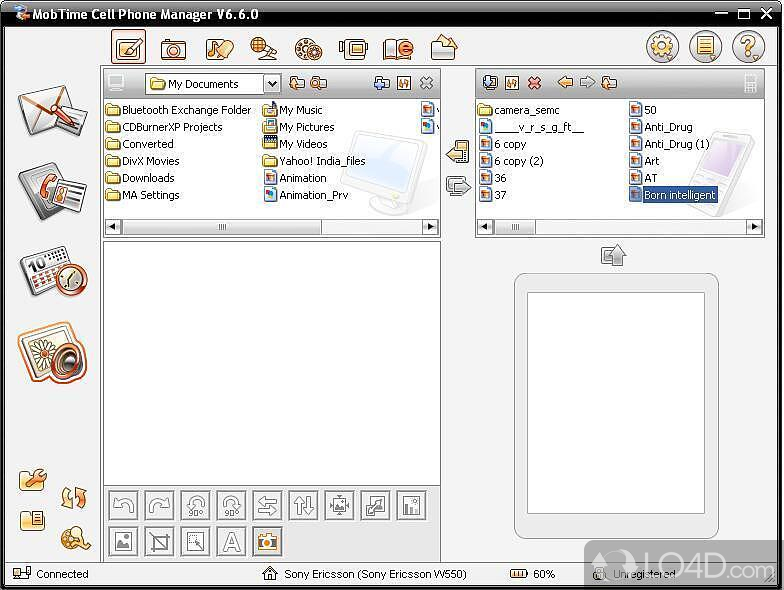Select the crop image tool
This screenshot has width=784, height=590.
159,542
